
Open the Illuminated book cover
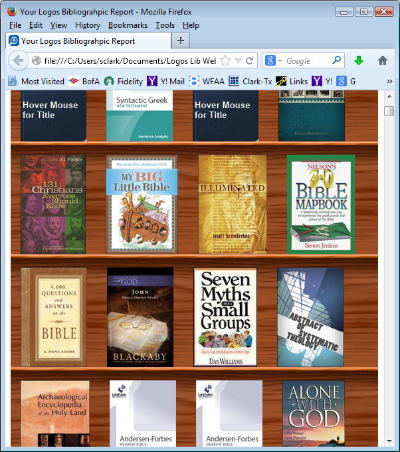232,204
